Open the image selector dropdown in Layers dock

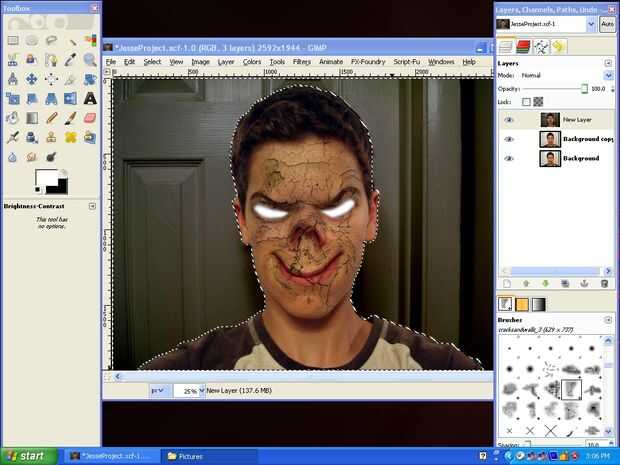click(x=591, y=25)
